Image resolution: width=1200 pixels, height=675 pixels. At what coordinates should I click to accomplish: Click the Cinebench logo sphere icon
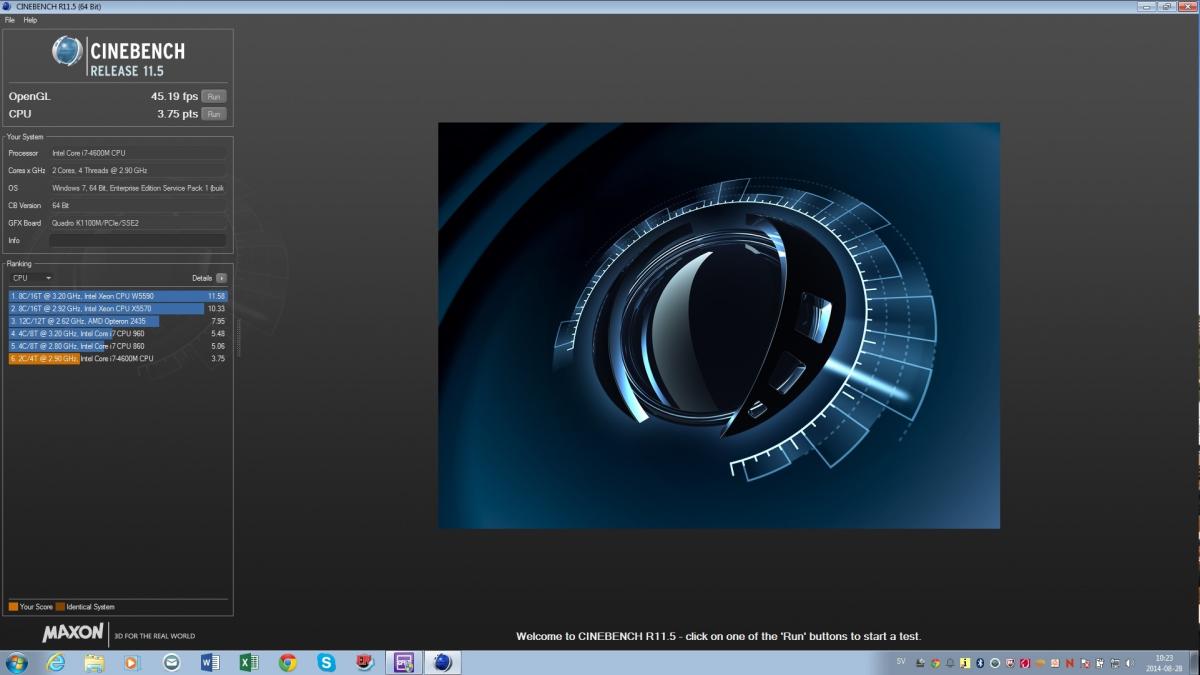[x=67, y=51]
